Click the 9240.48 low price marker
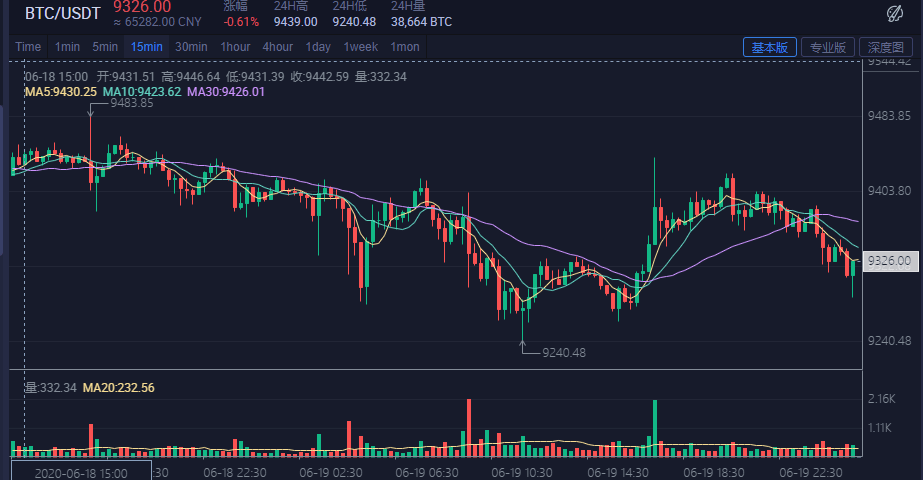Viewport: 923px width, 480px height. (x=564, y=353)
